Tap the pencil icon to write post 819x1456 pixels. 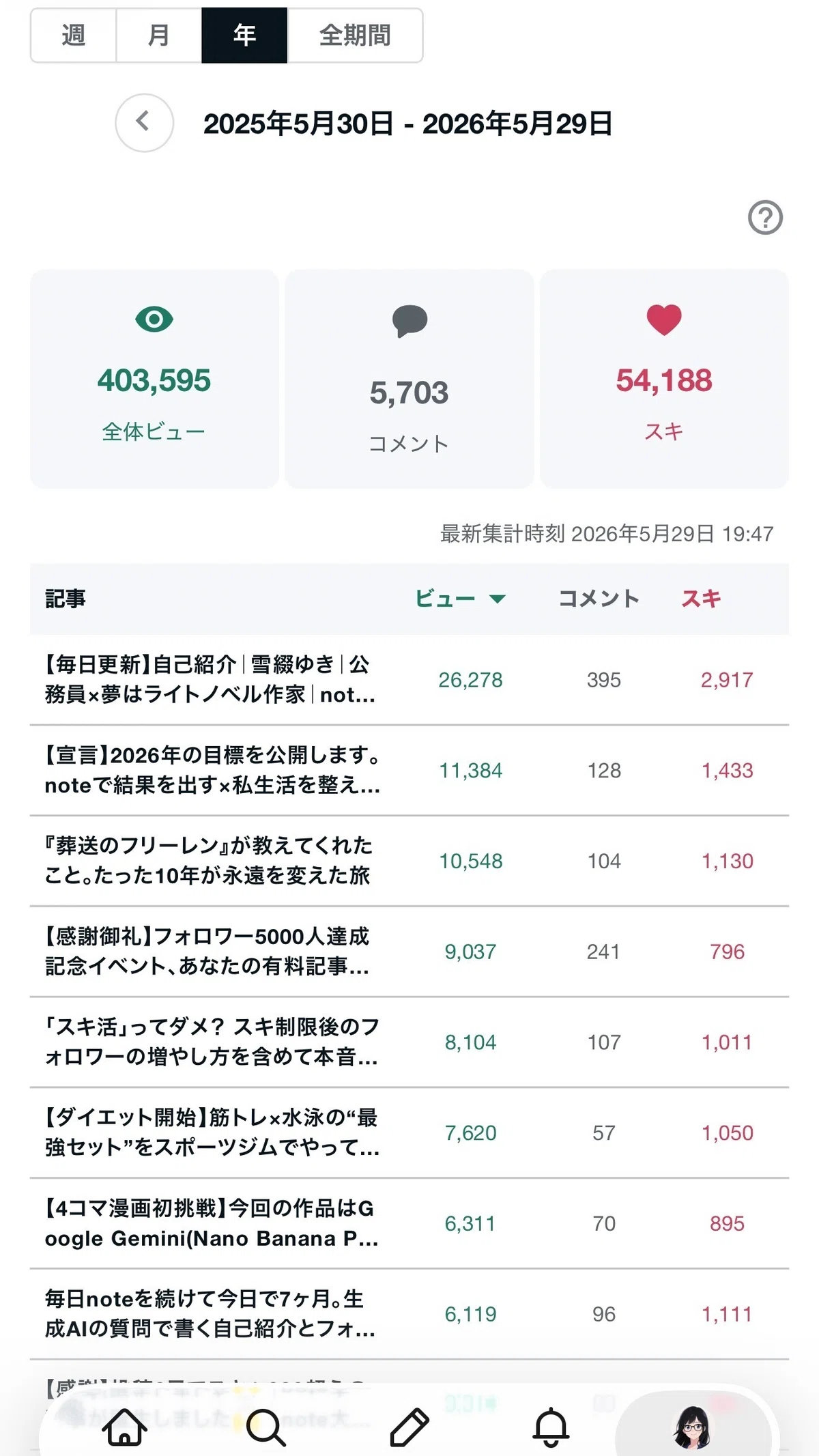click(409, 1427)
